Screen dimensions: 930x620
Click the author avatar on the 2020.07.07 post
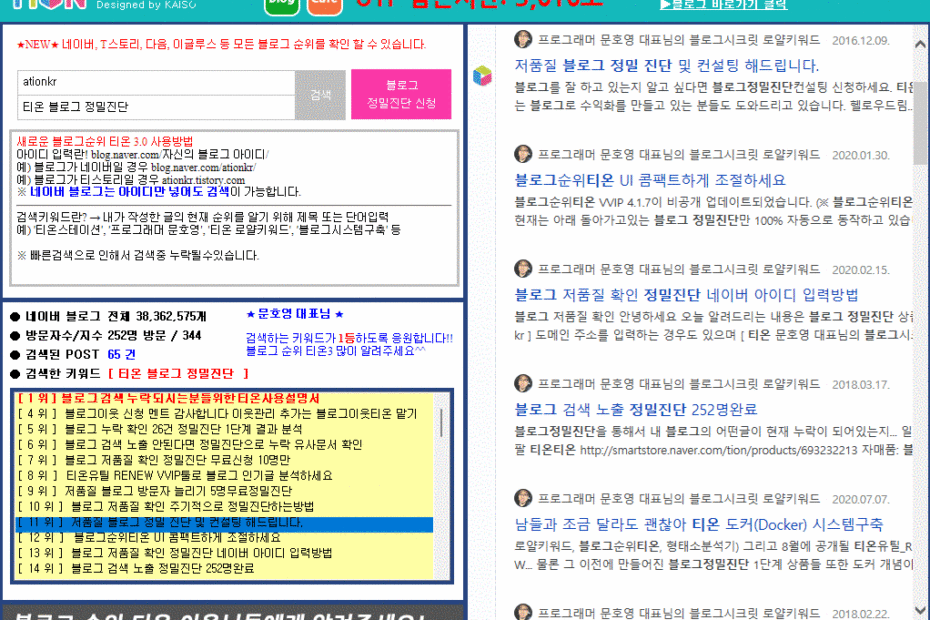(523, 498)
